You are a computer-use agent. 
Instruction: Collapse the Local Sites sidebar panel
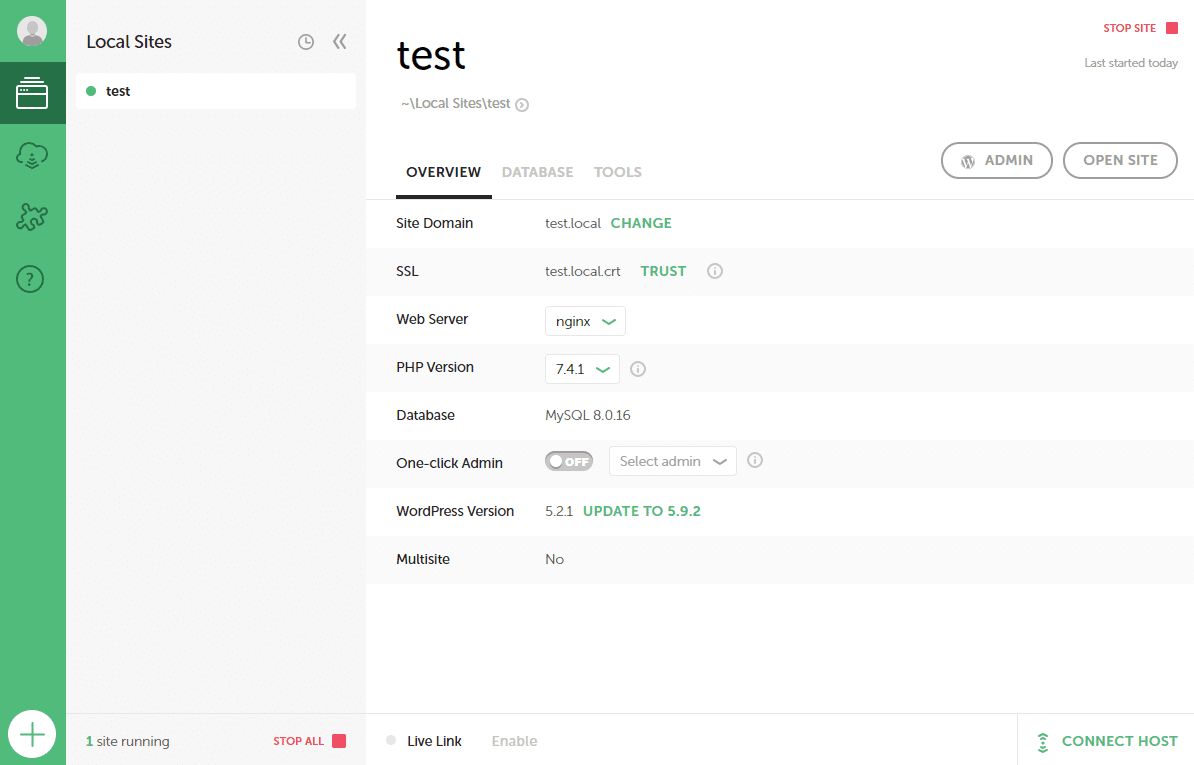click(x=340, y=41)
